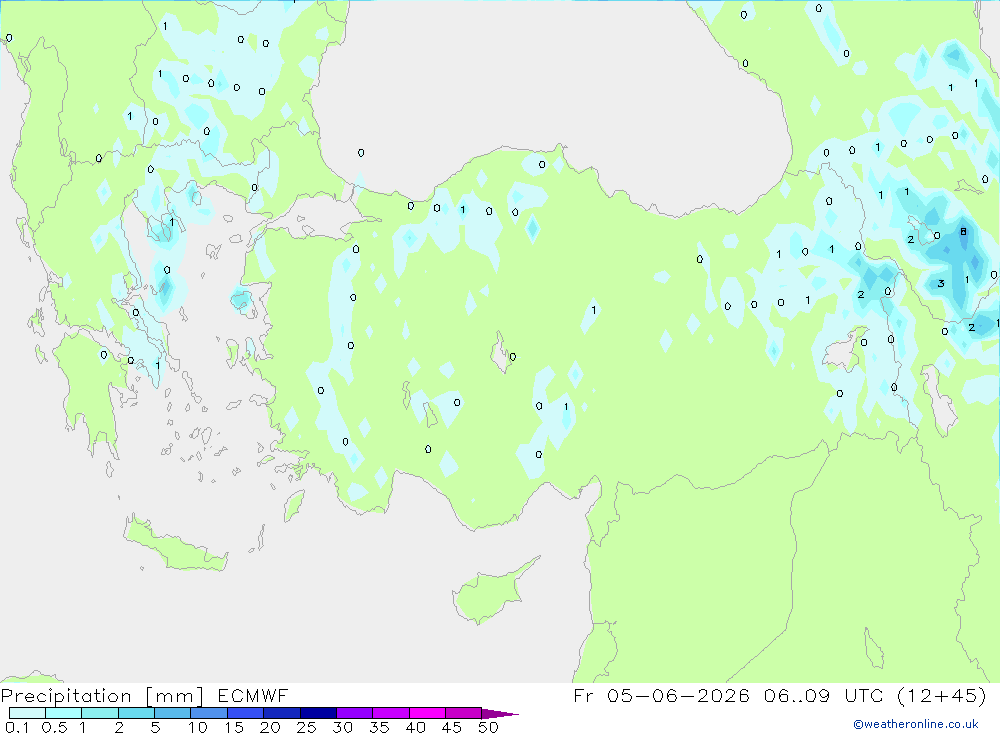The image size is (1000, 733).
Task: Select the 15–20 mm legend swatch
Action: click(246, 713)
